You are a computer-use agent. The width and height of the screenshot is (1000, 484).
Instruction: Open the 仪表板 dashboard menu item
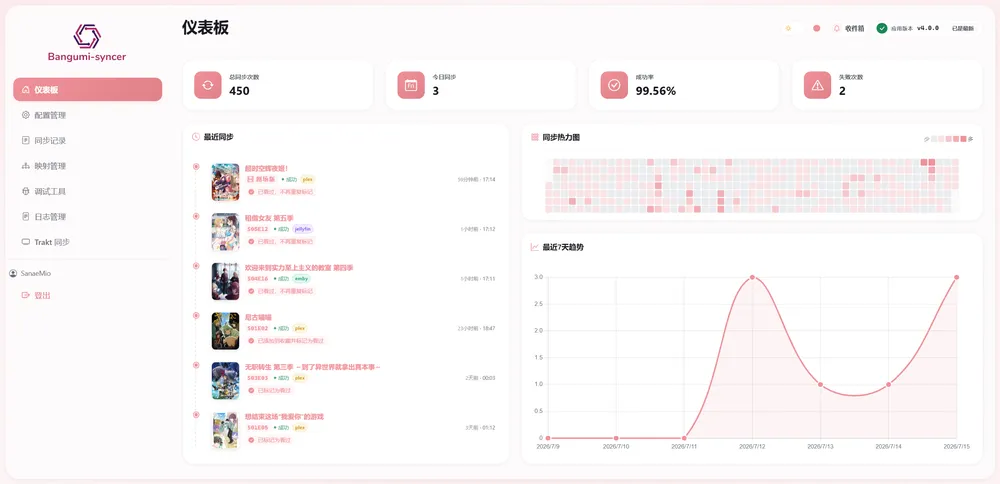87,89
